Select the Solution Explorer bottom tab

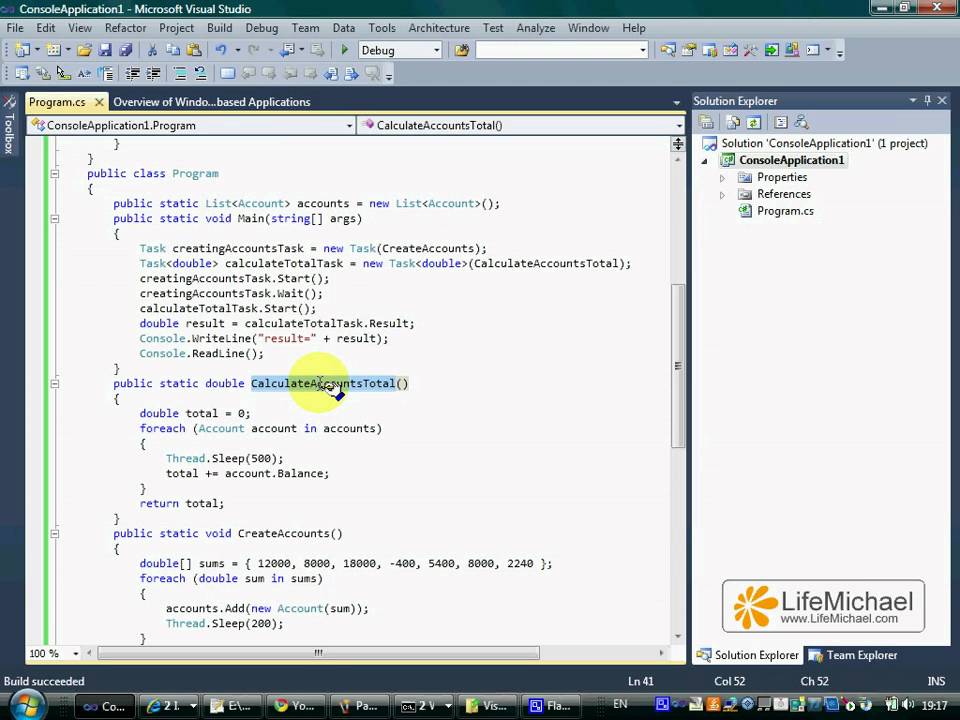748,655
